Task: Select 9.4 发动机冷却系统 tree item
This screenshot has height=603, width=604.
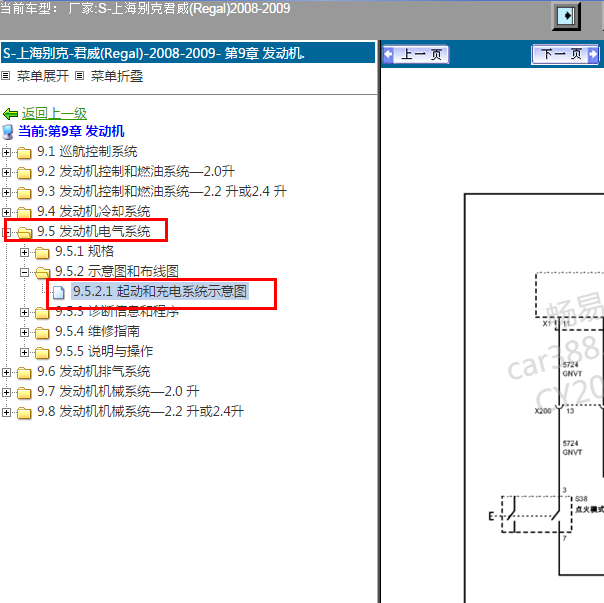Action: pyautogui.click(x=94, y=212)
